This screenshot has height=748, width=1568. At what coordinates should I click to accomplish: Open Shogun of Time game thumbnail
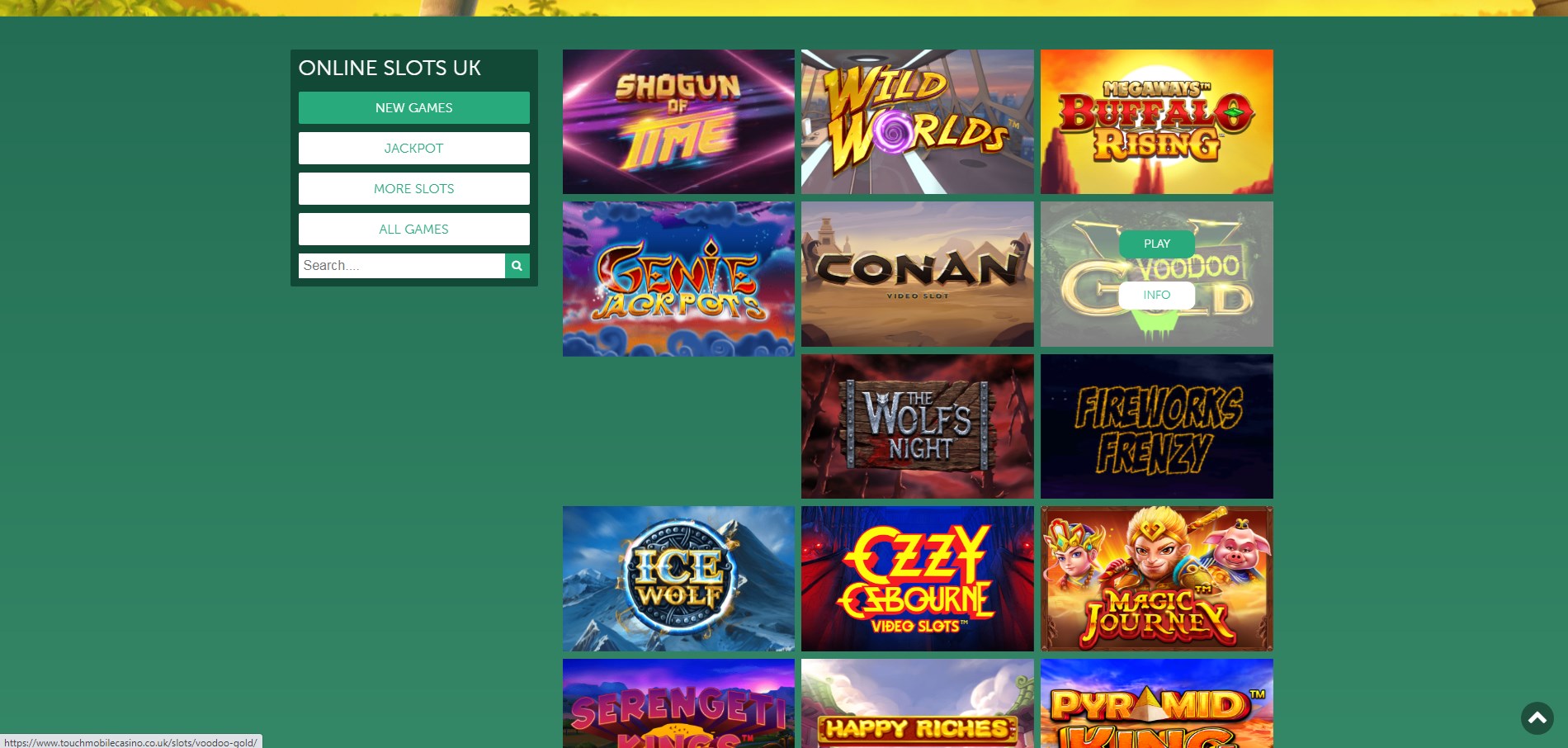tap(678, 121)
